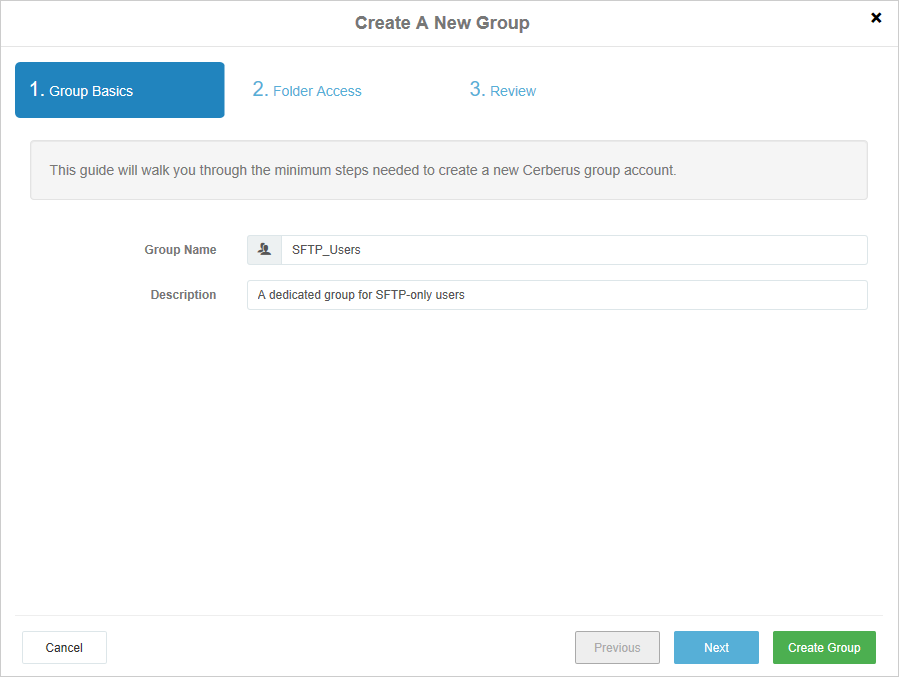
Task: Click the green Create Group button
Action: 824,647
